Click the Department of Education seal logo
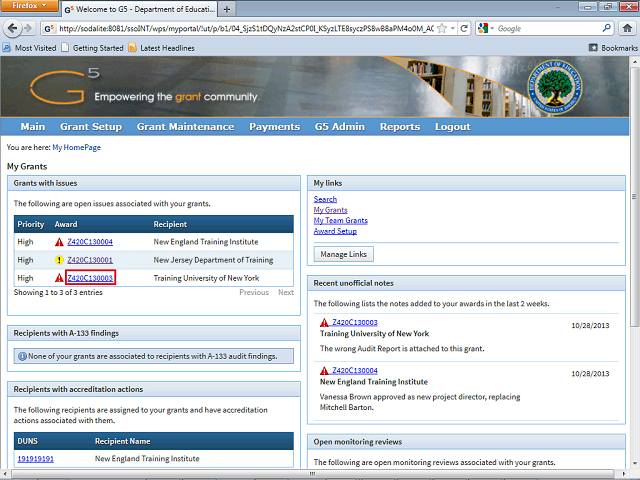This screenshot has width=640, height=480. pos(554,87)
